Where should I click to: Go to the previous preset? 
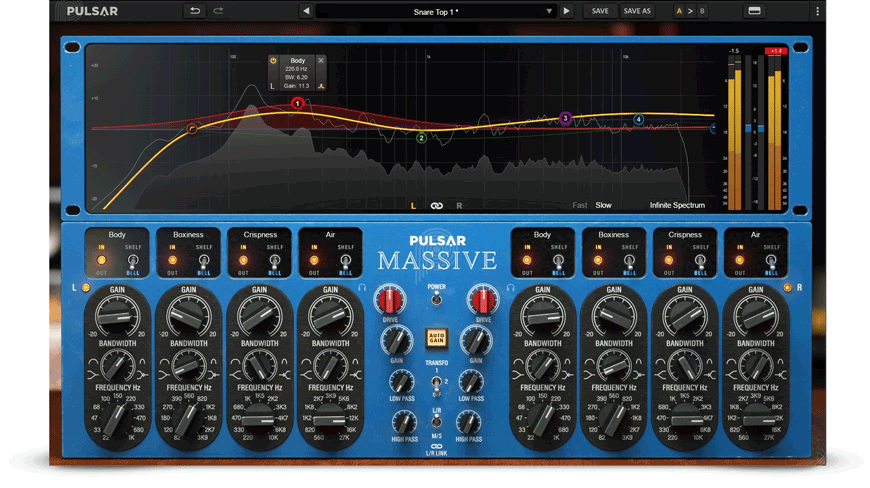tap(306, 12)
